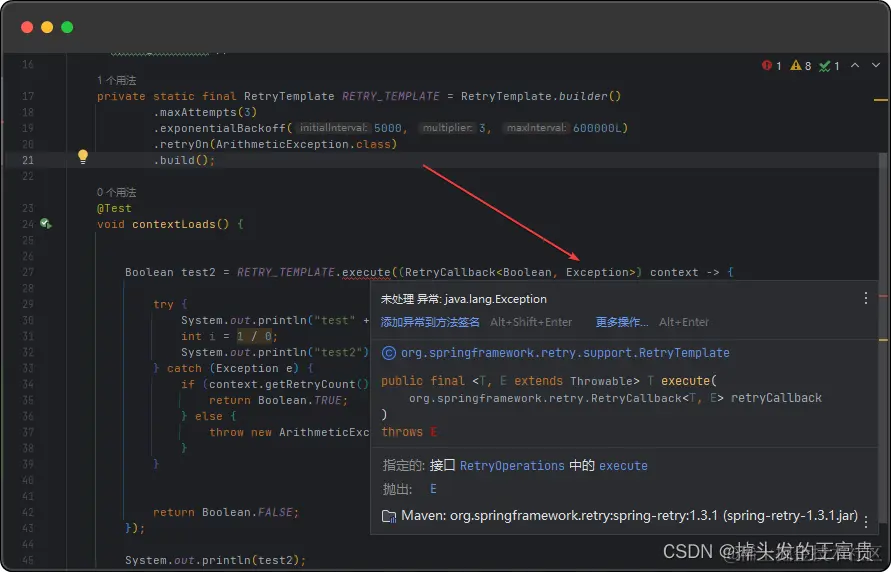Image resolution: width=891 pixels, height=572 pixels.
Task: Click the class icon beside RetryTemplate path
Action: pyautogui.click(x=389, y=353)
